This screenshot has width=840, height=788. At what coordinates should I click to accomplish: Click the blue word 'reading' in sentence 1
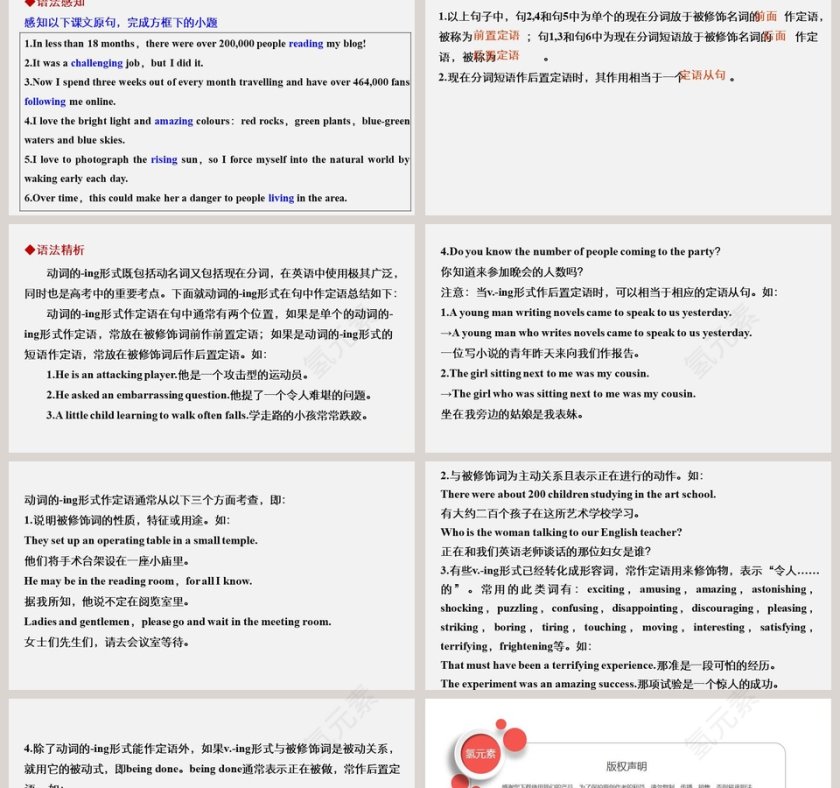[306, 44]
